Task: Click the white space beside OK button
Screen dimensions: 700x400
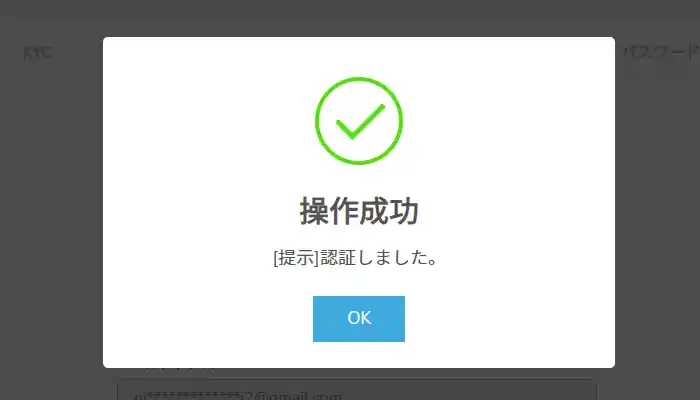Action: [491, 319]
